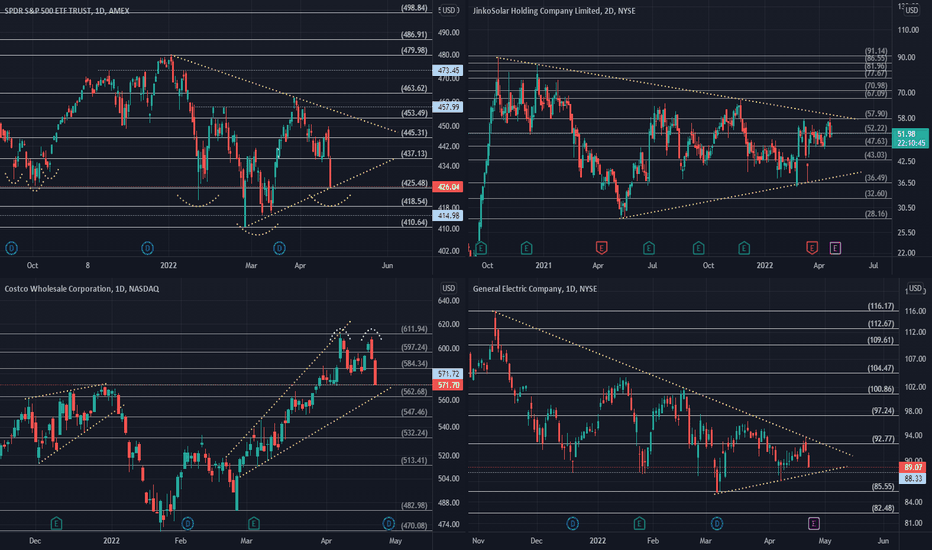Click GE level label (100.86)
The height and width of the screenshot is (550, 932).
(881, 389)
